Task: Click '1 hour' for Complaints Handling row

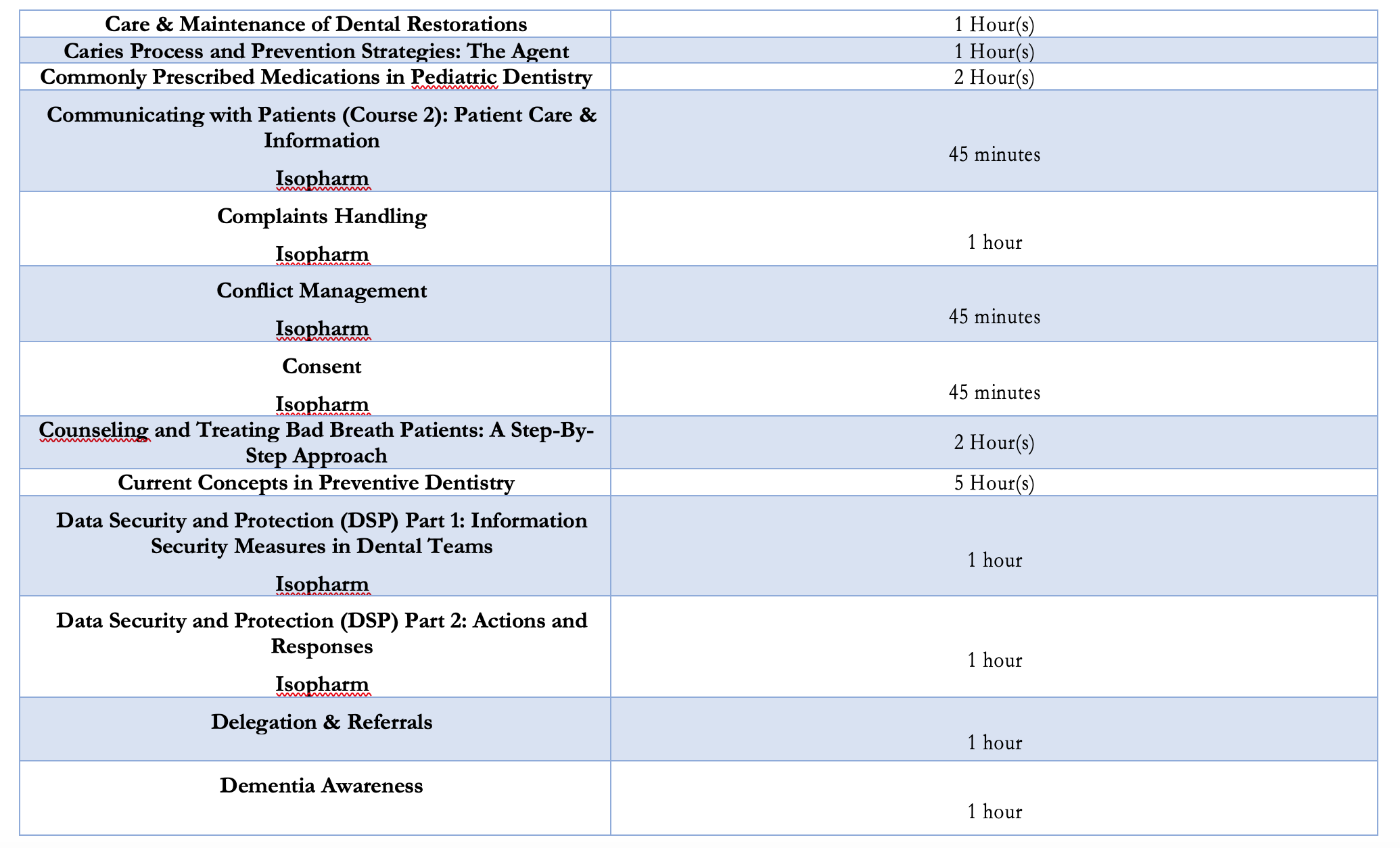Action: (x=994, y=243)
